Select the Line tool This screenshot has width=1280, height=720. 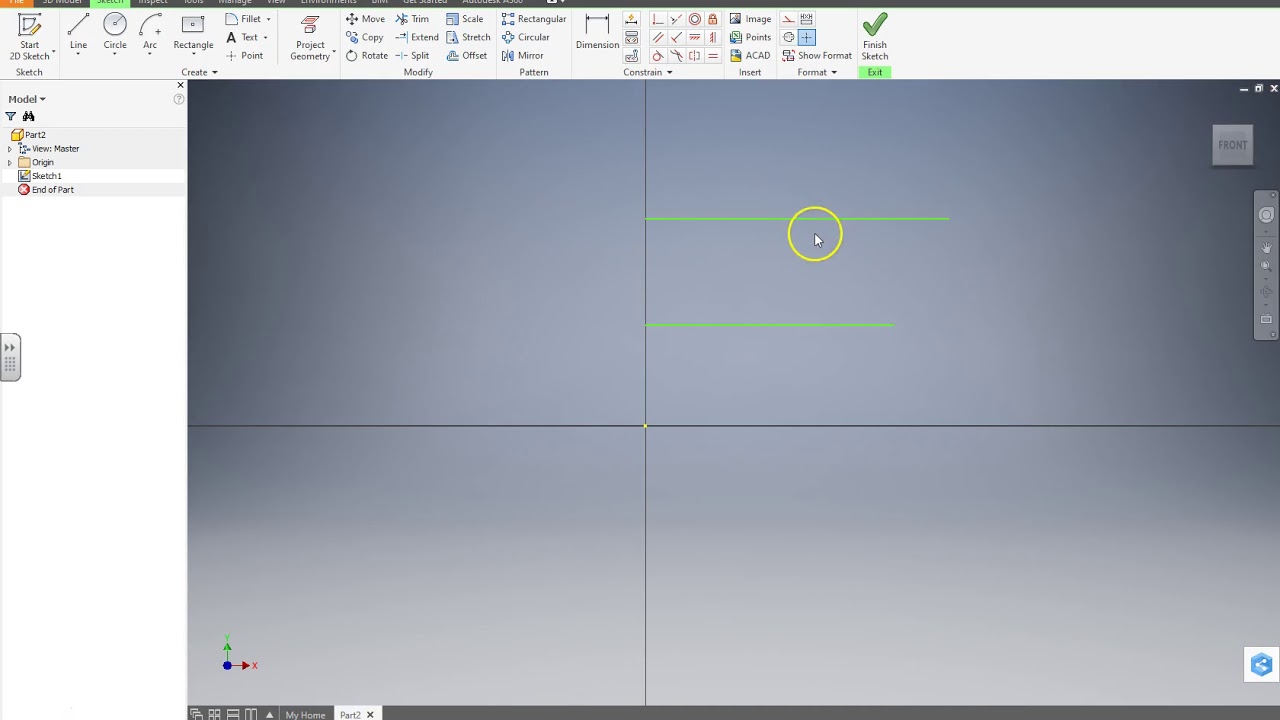(78, 30)
